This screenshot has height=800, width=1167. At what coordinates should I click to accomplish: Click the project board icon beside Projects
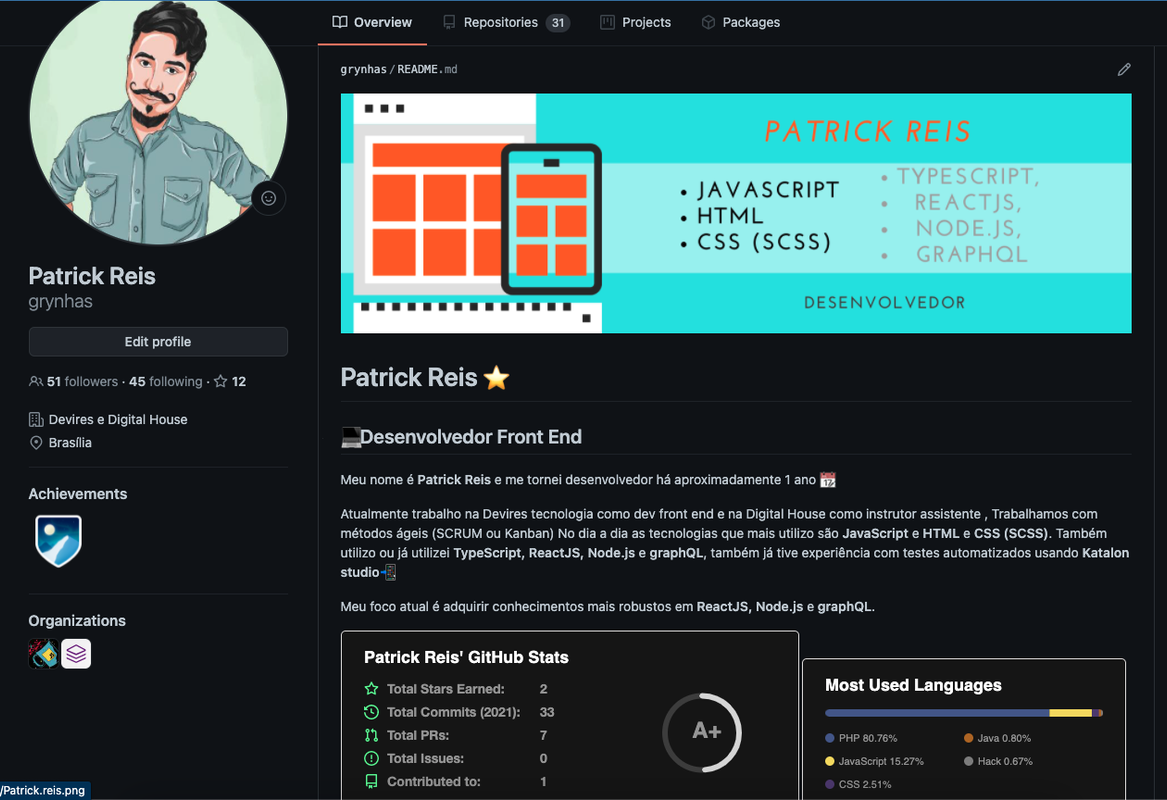pyautogui.click(x=607, y=22)
